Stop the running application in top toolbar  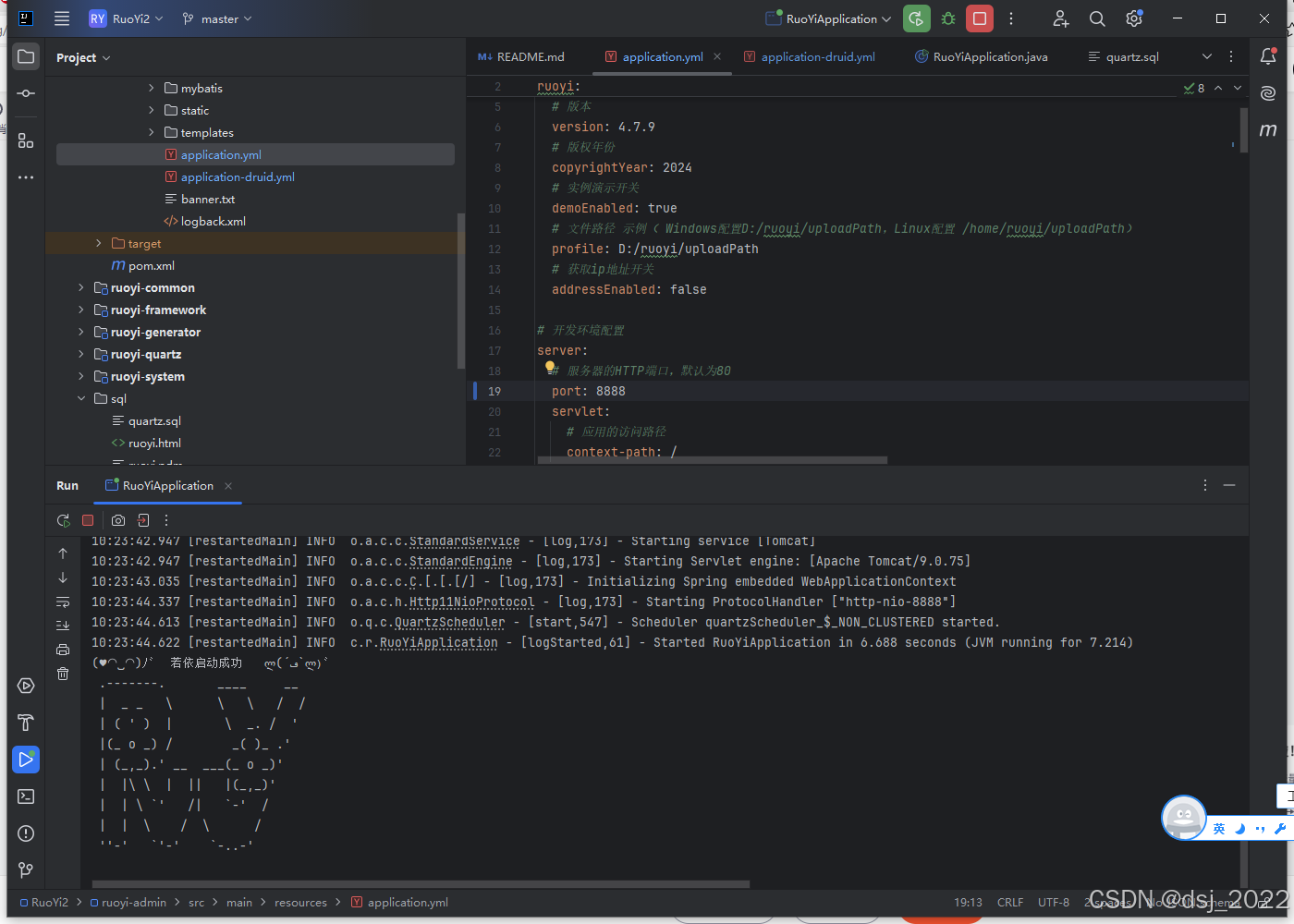click(980, 18)
